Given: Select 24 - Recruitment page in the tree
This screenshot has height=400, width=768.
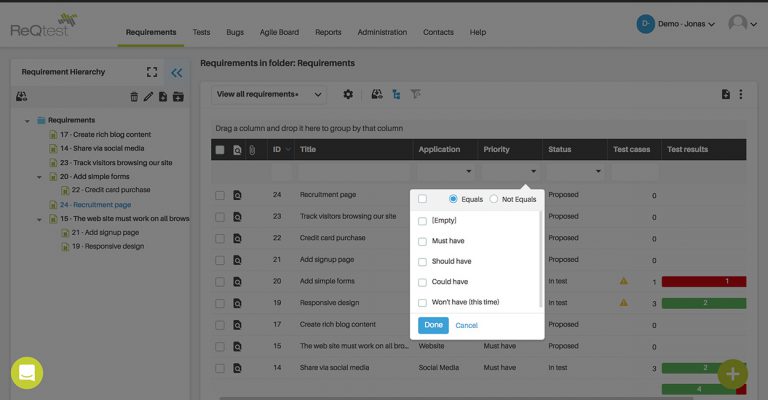Looking at the screenshot, I should (96, 205).
